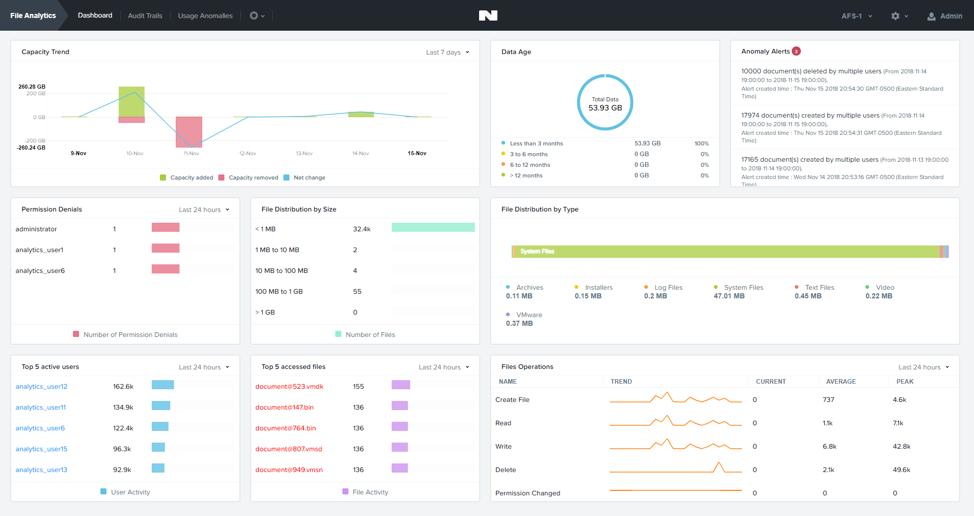974x516 pixels.
Task: Open the Usage Anomalies tab
Action: click(205, 16)
